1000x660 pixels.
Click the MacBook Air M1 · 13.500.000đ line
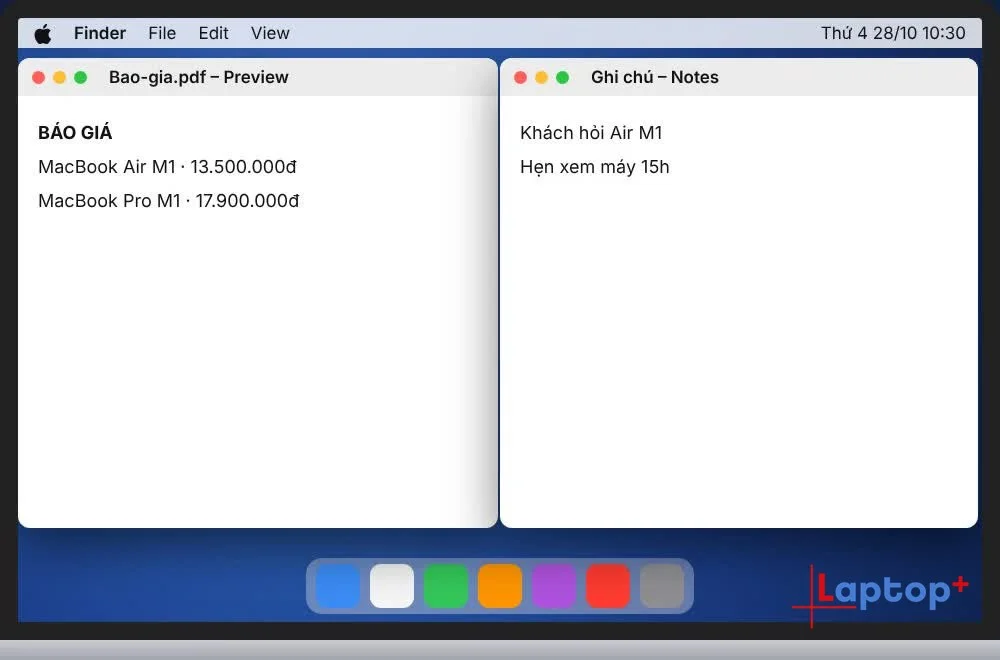167,166
